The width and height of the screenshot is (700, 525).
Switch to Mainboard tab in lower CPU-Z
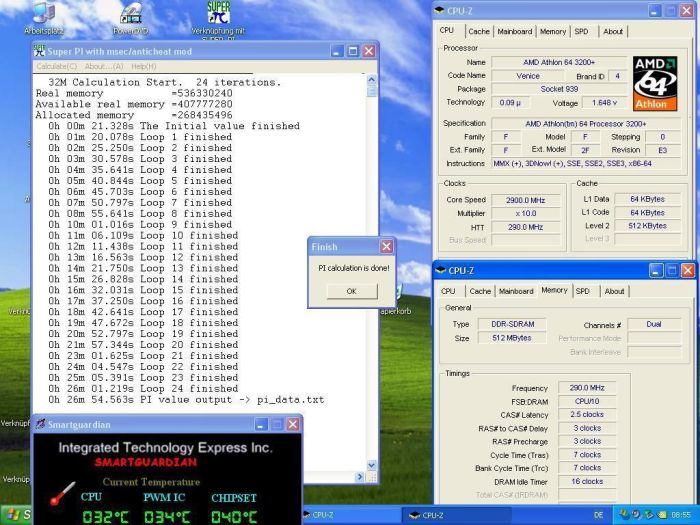[x=516, y=291]
